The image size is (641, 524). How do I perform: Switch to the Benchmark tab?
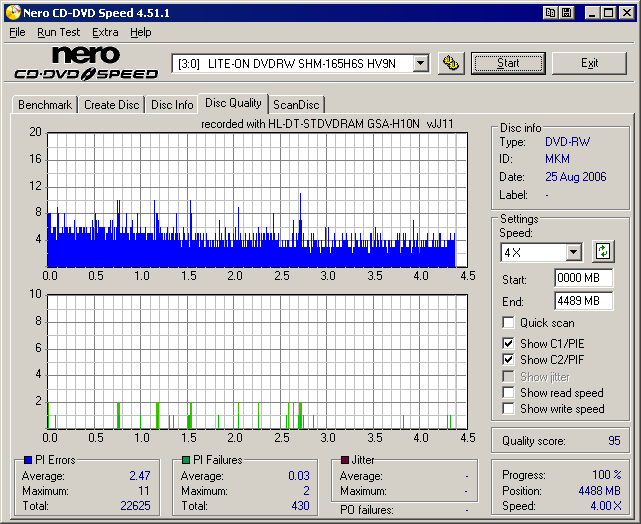pos(45,105)
